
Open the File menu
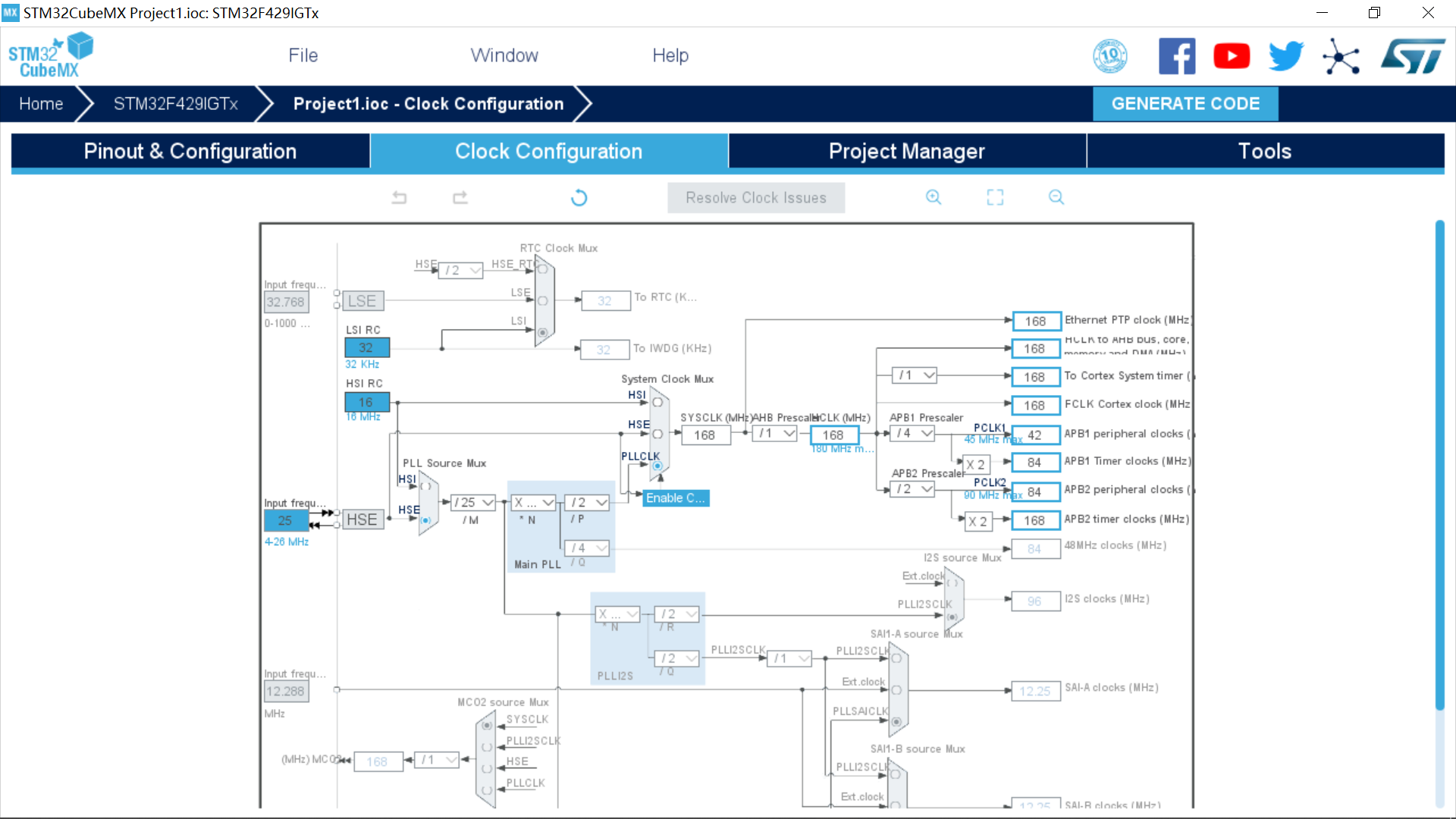click(x=303, y=55)
